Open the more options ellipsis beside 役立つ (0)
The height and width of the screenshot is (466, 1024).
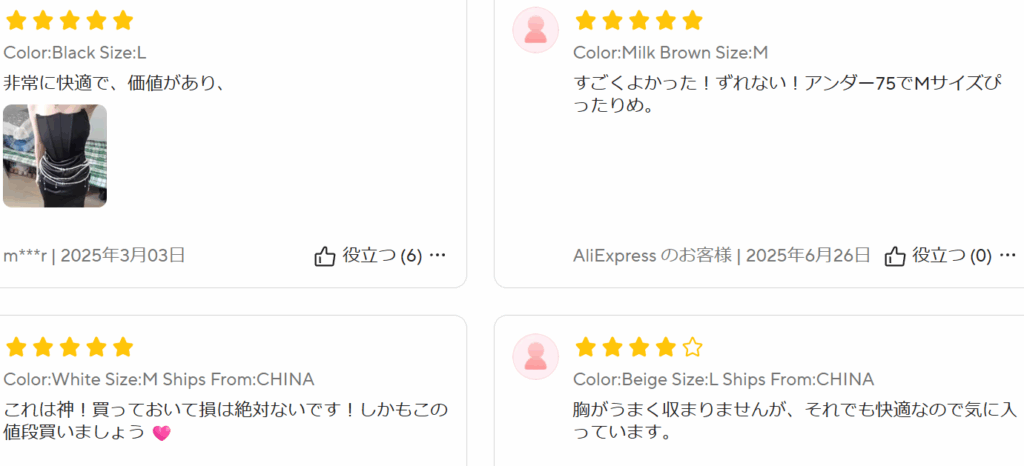[1008, 255]
